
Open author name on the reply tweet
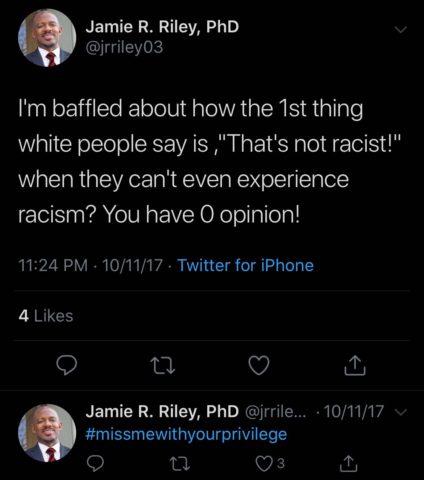(162, 411)
